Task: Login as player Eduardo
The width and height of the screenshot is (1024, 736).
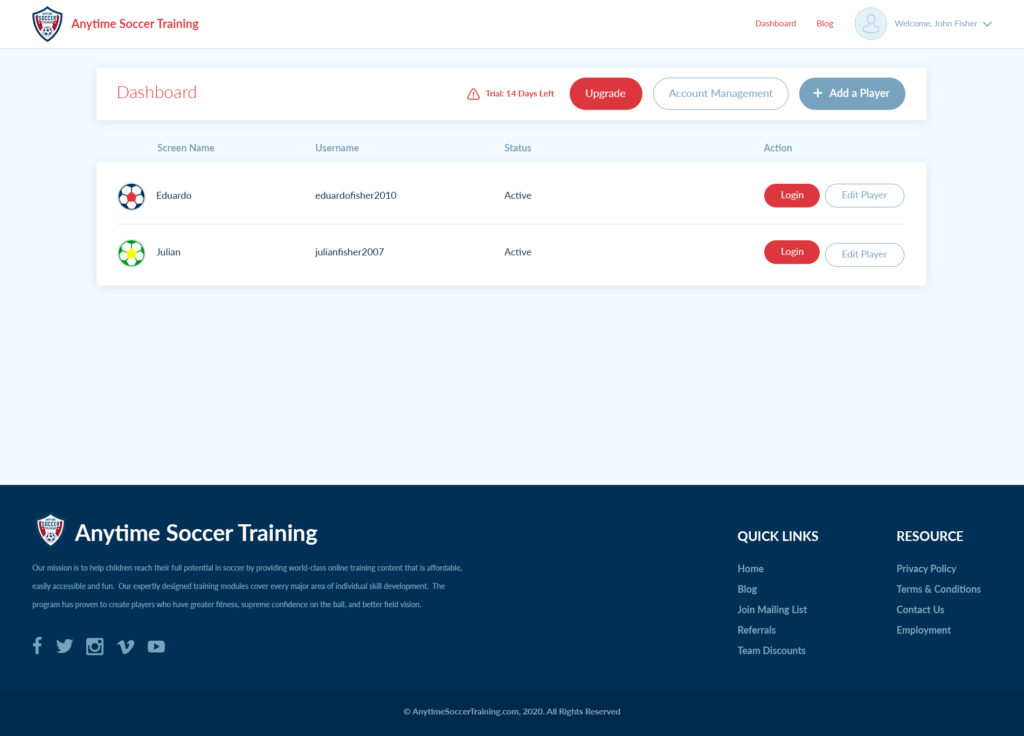Action: click(x=791, y=196)
